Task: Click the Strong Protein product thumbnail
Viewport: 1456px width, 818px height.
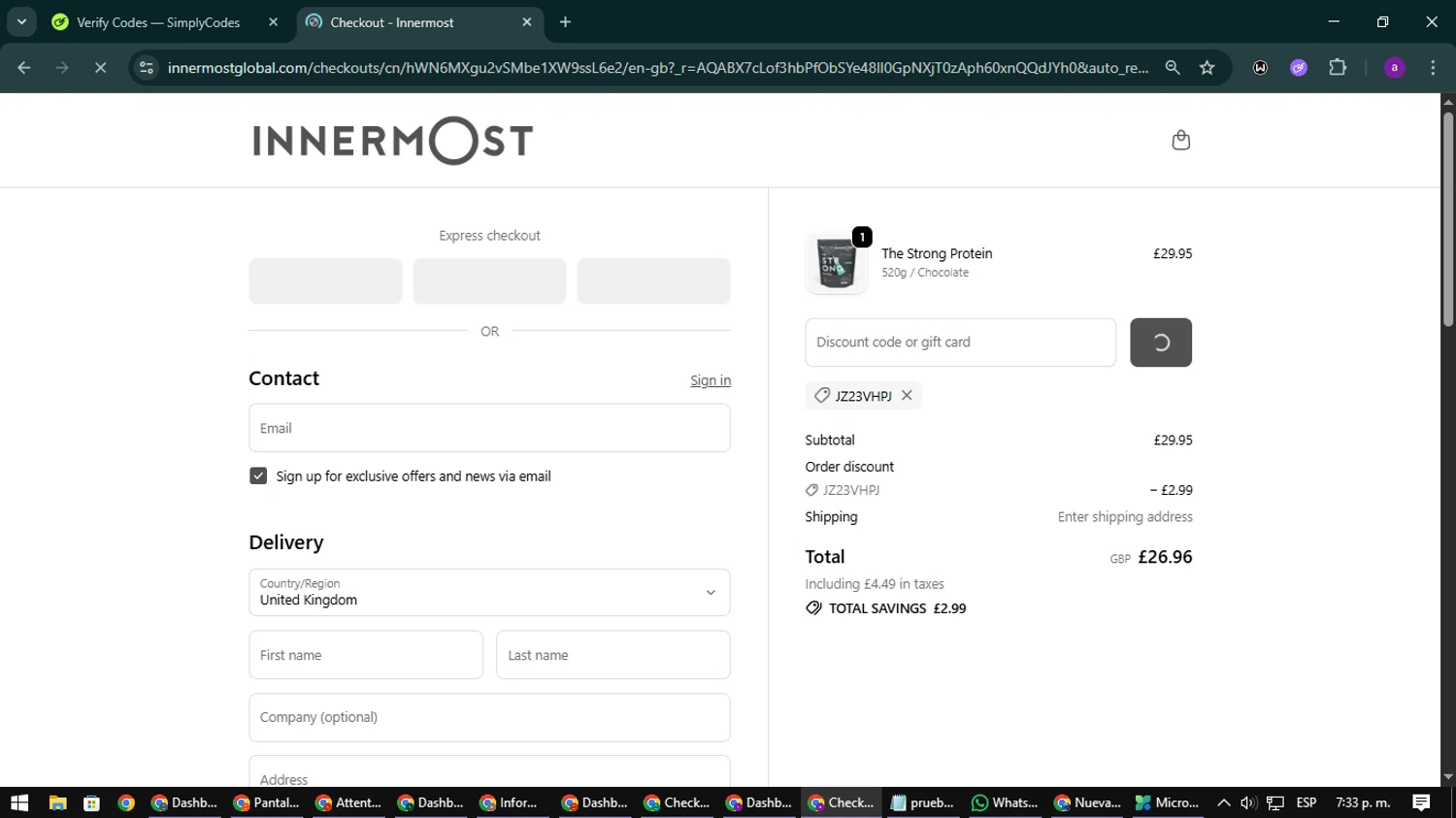Action: pyautogui.click(x=836, y=263)
